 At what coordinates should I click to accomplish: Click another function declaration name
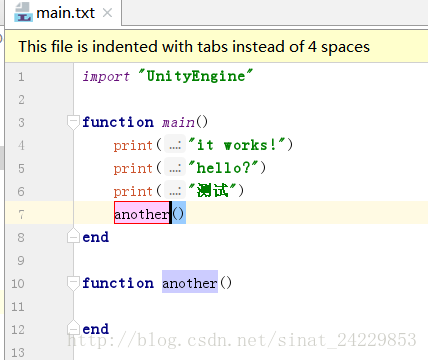(x=190, y=283)
